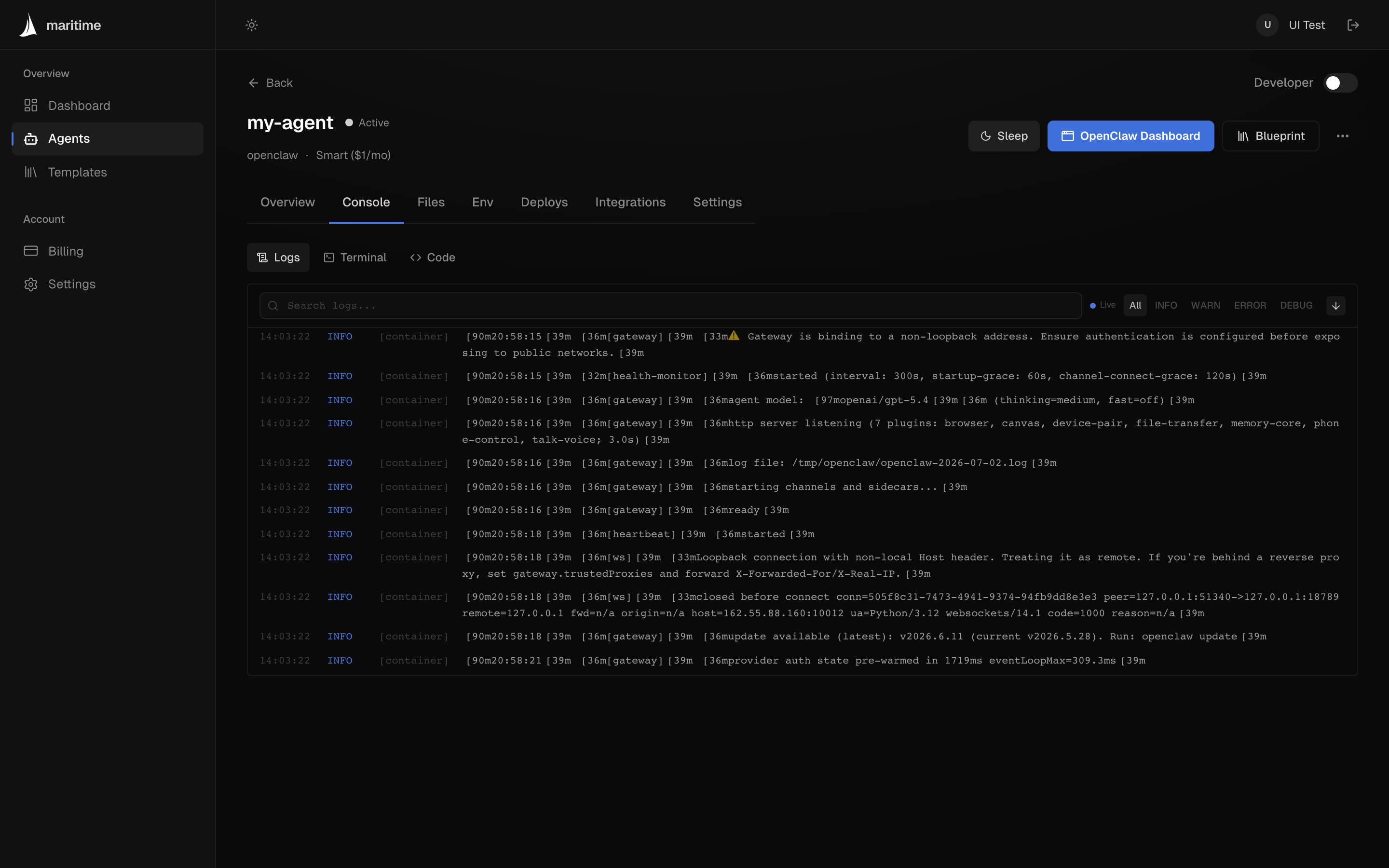
Task: Open the OpenClaw Dashboard button
Action: coord(1130,136)
